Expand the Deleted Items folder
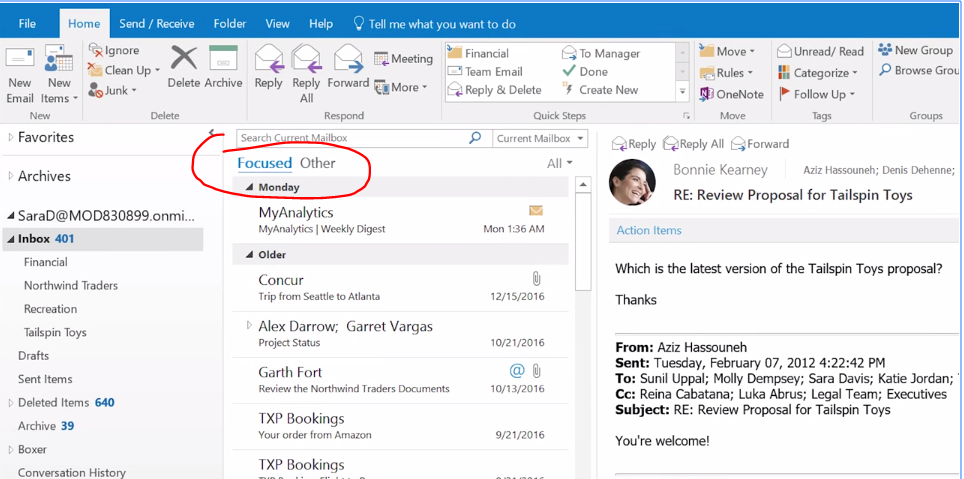964x479 pixels. [10, 403]
